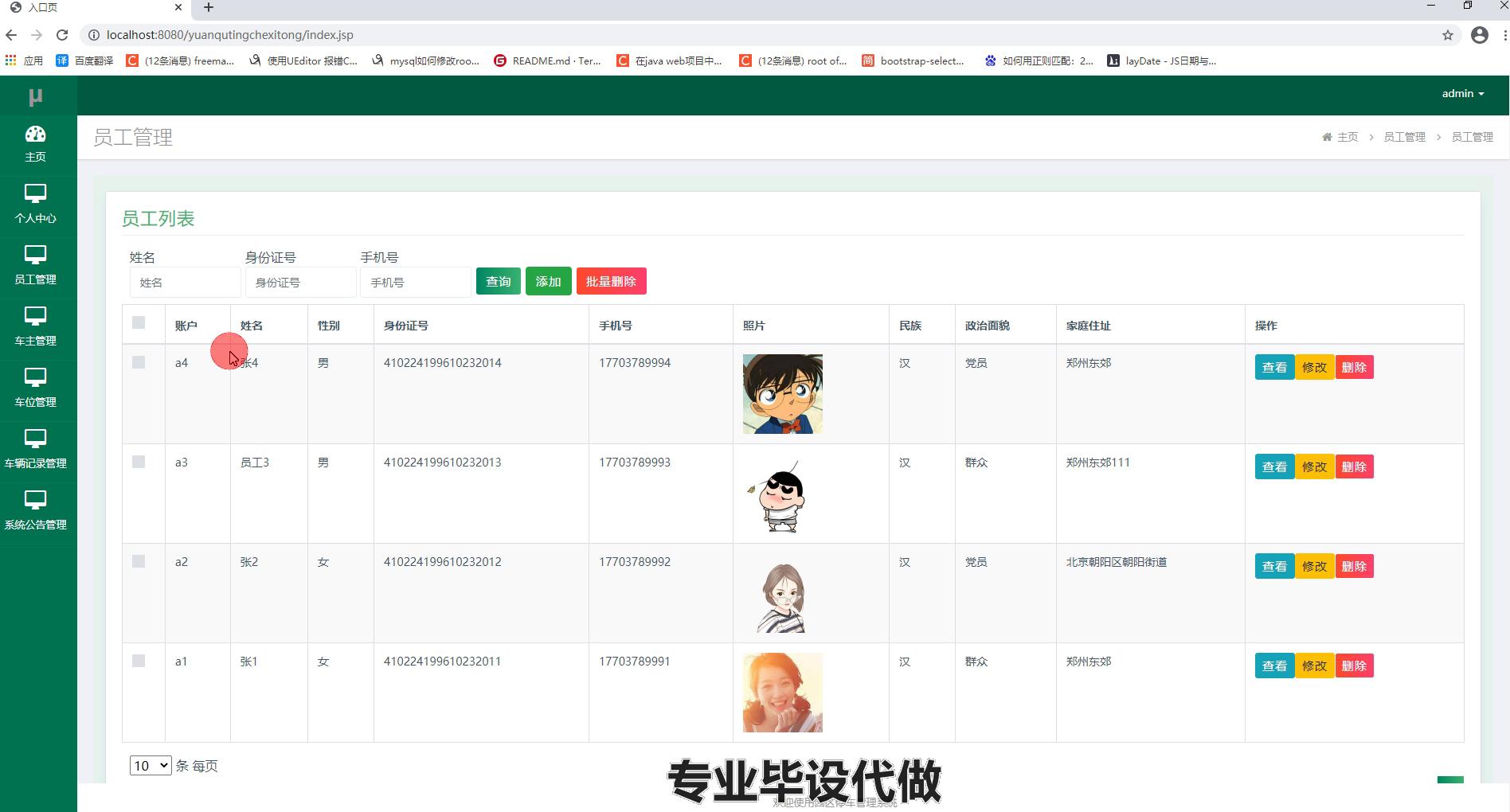Toggle the select-all checkbox in table header
Screen dimensions: 1510x812
coord(139,322)
